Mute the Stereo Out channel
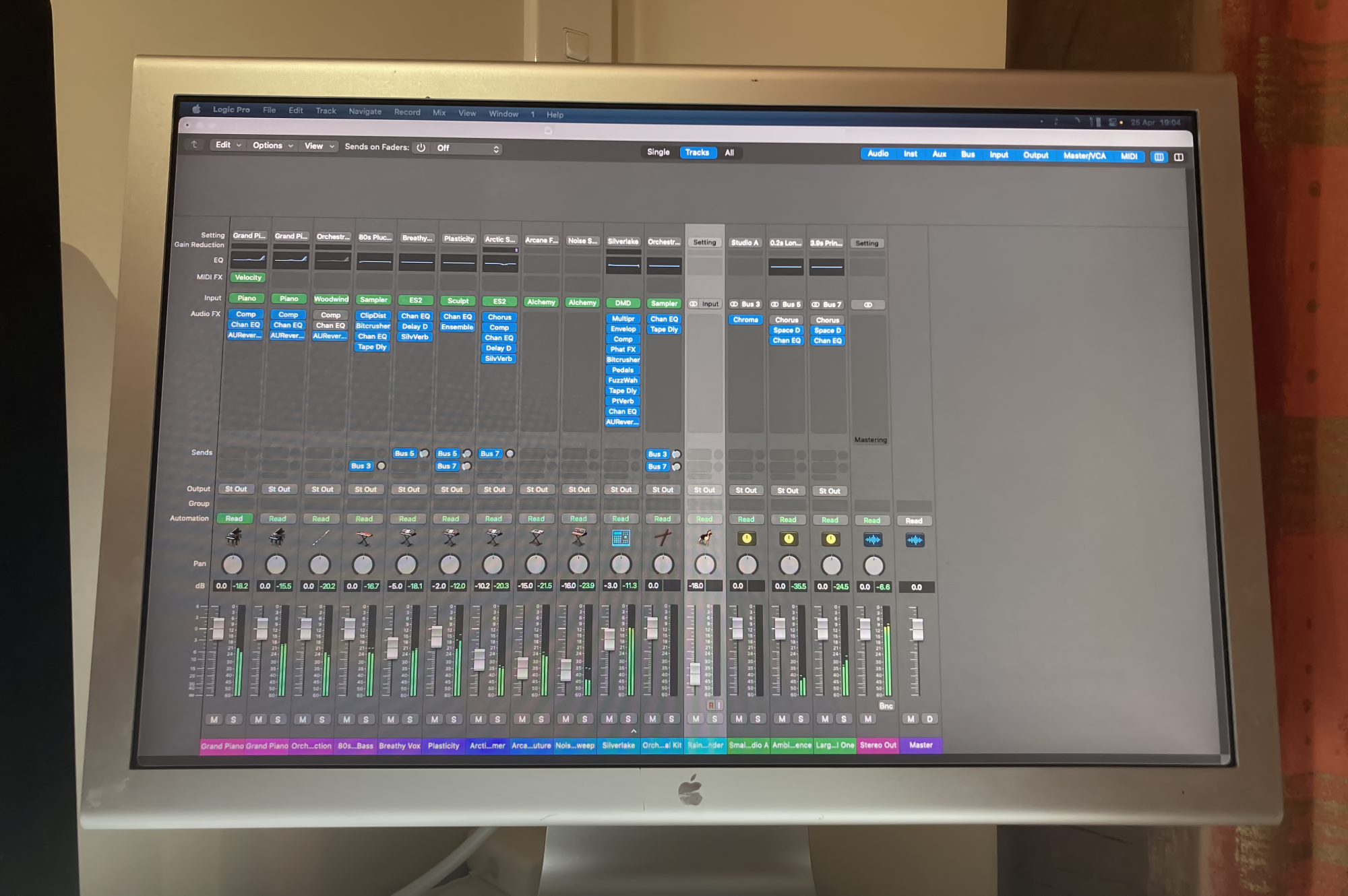The height and width of the screenshot is (896, 1348). (x=868, y=719)
